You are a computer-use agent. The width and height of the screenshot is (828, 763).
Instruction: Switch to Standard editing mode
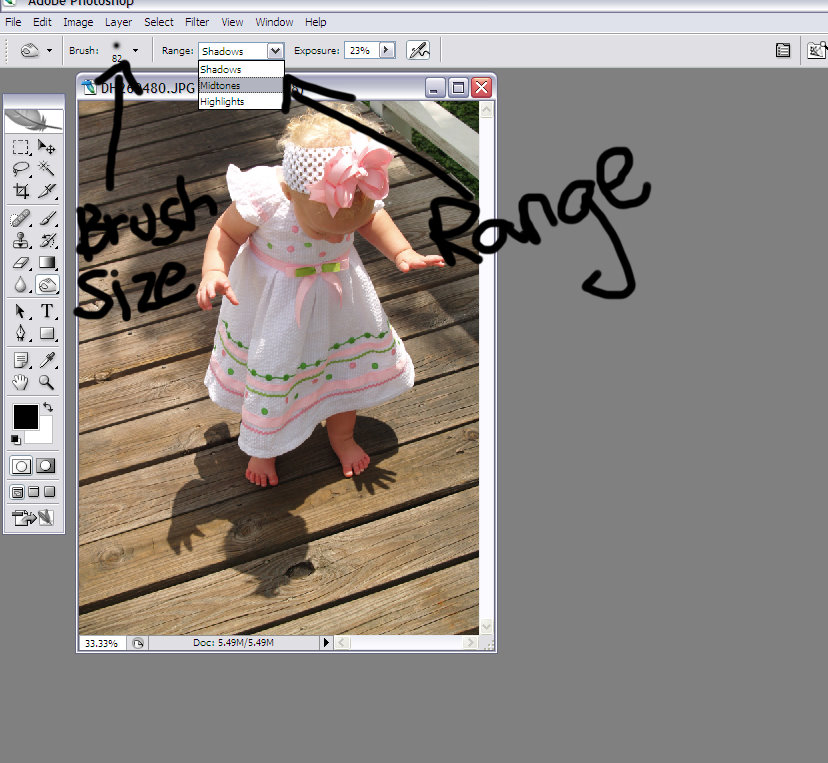click(21, 466)
